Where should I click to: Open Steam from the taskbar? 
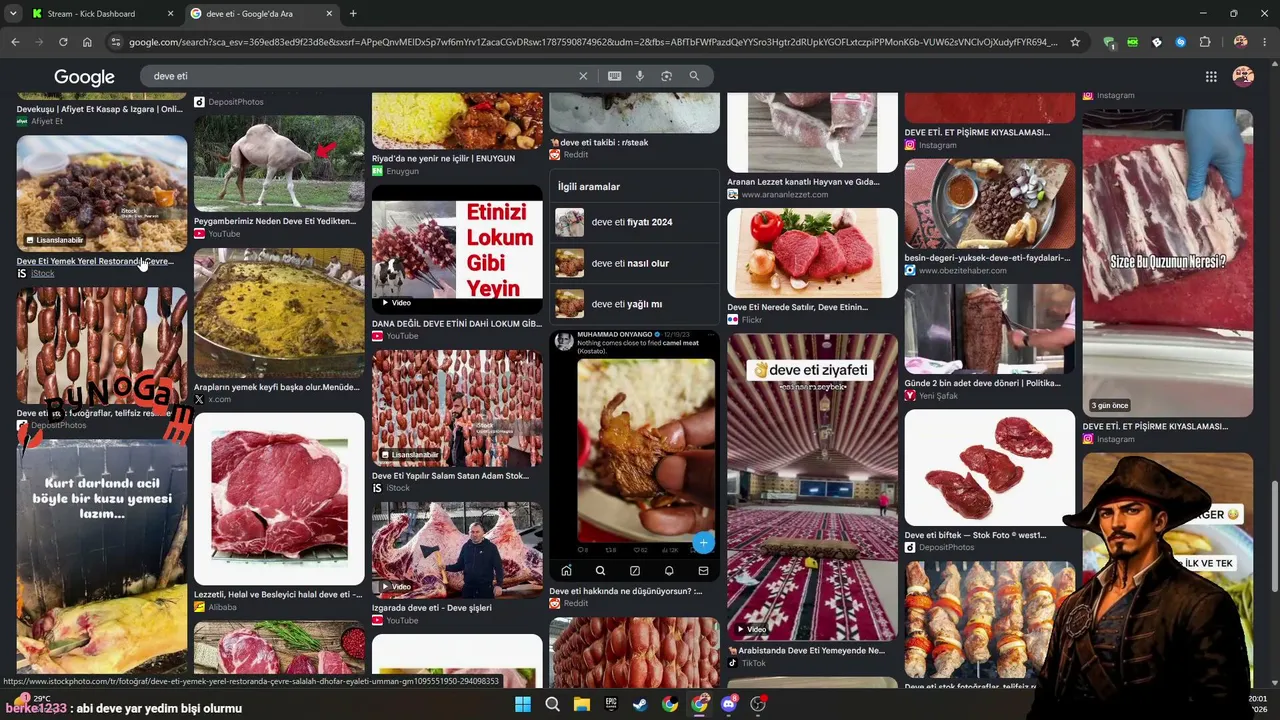(x=640, y=704)
